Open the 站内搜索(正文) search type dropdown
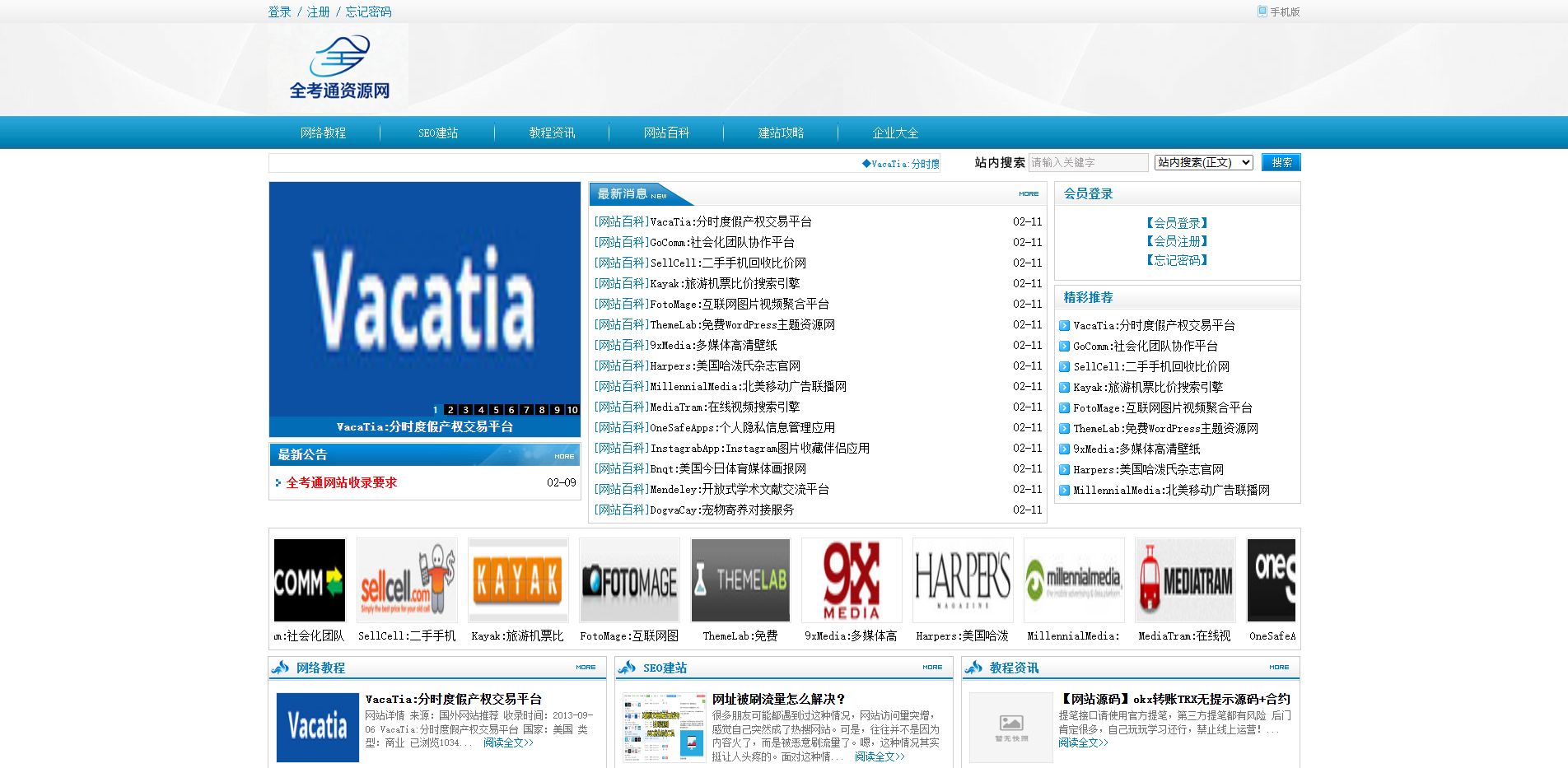This screenshot has height=768, width=1568. tap(1203, 163)
